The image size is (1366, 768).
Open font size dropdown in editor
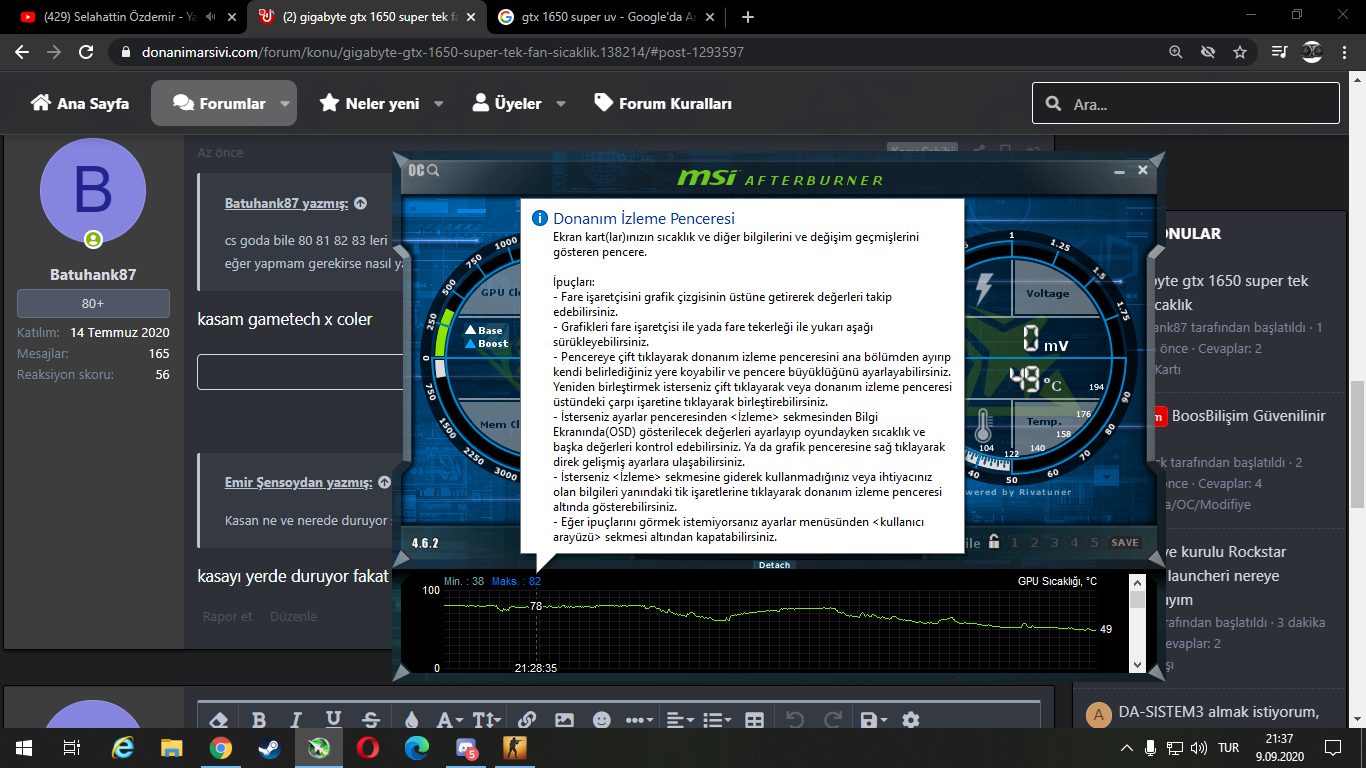(x=486, y=720)
